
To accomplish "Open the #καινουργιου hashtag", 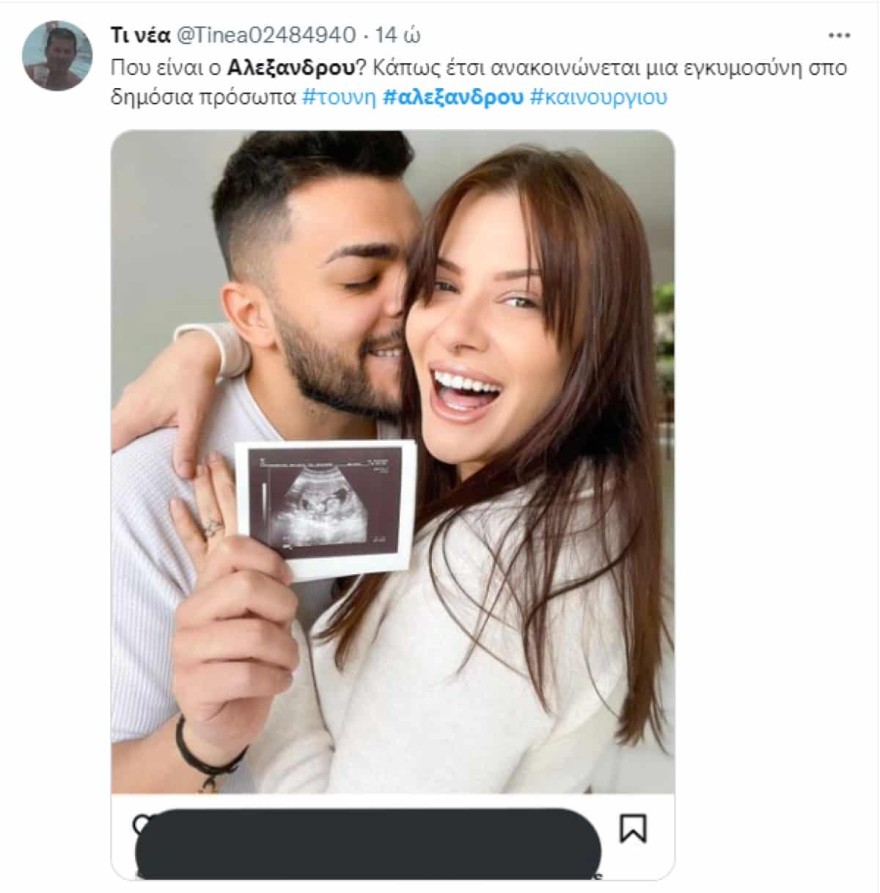I will 598,98.
